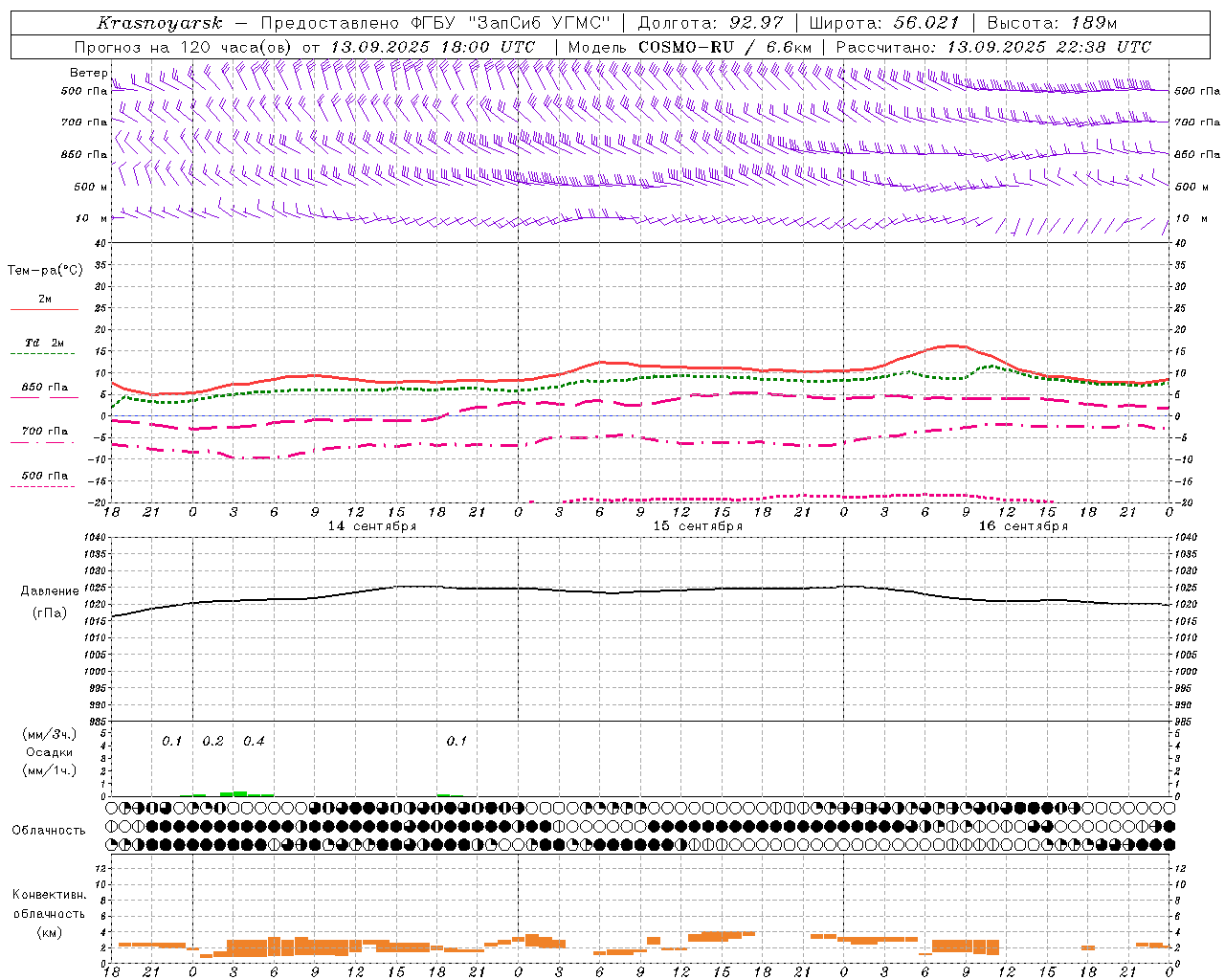Viewport: 1225px width, 980px height.
Task: Click the '(км)' convective height unit label
Action: pos(49,932)
